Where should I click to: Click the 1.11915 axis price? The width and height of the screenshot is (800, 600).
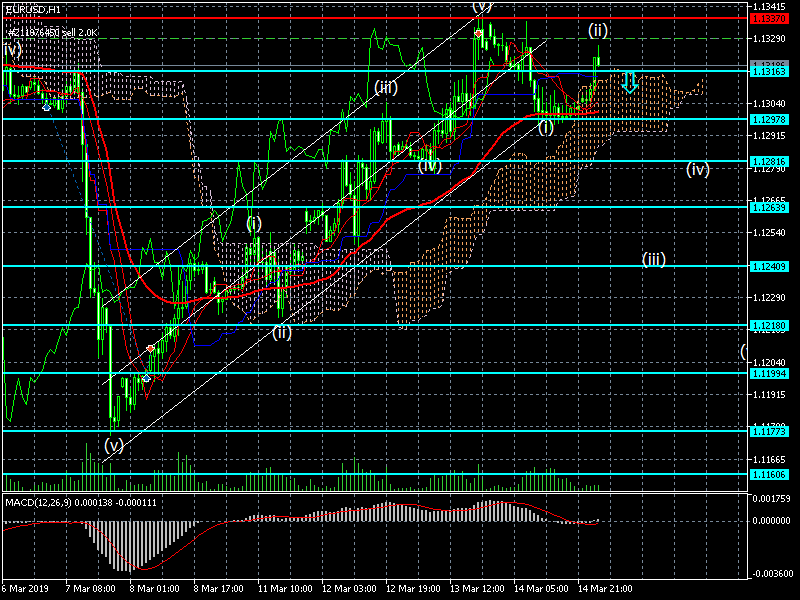click(x=769, y=395)
